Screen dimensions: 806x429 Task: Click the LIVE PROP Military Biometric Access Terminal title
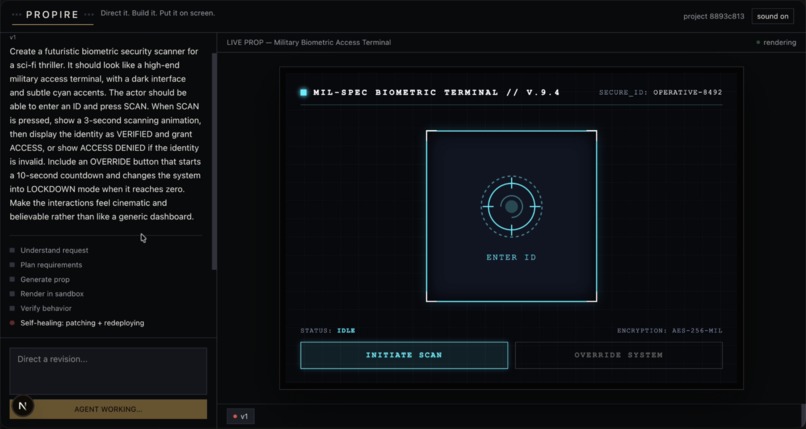pos(308,42)
